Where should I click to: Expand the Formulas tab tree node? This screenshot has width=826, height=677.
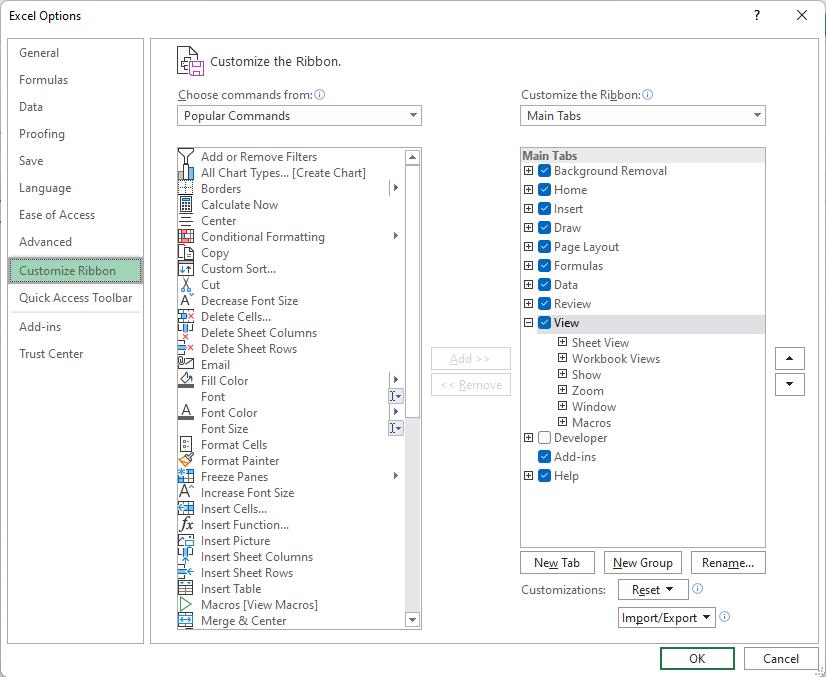tap(528, 266)
